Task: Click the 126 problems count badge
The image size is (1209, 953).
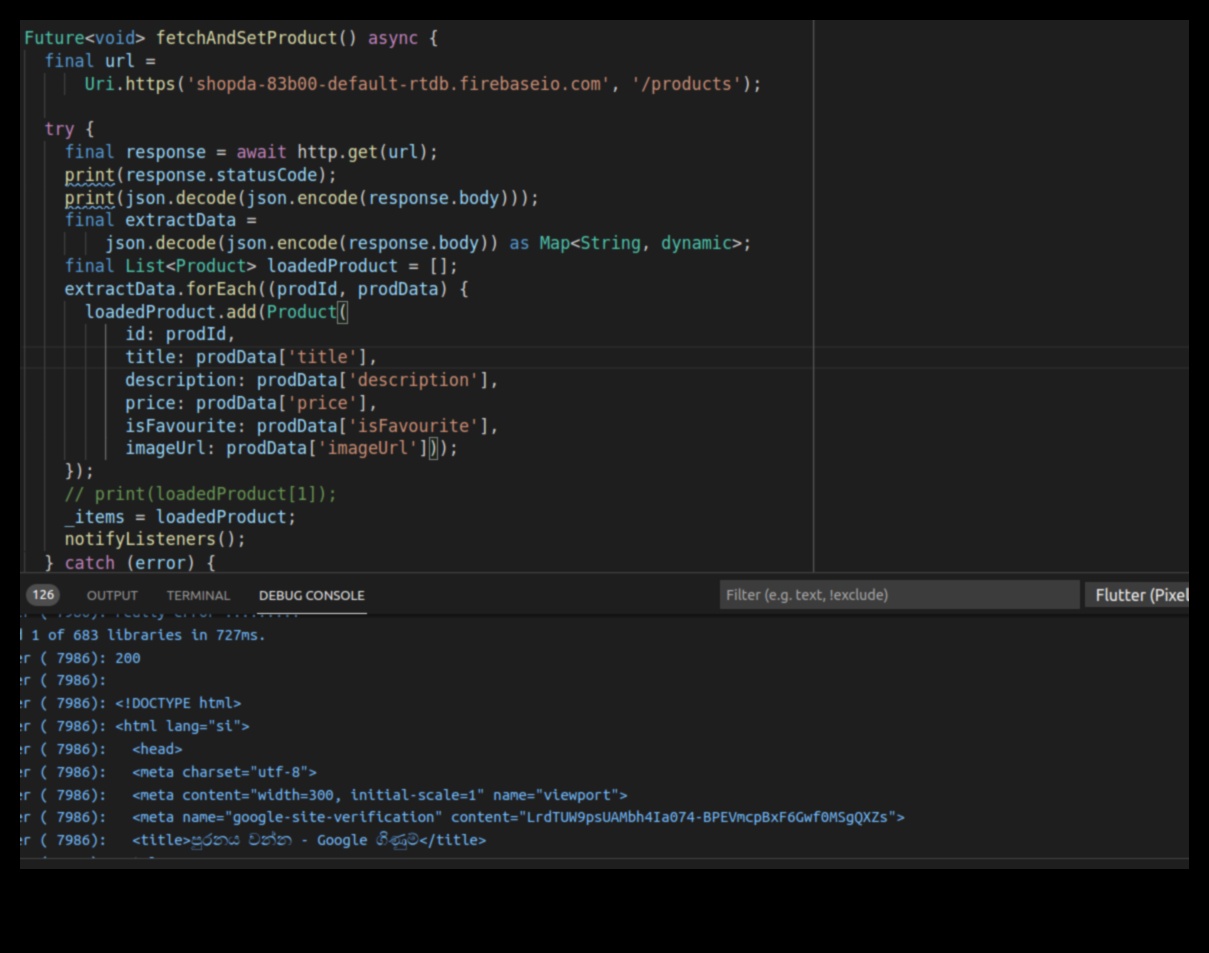Action: coord(43,595)
